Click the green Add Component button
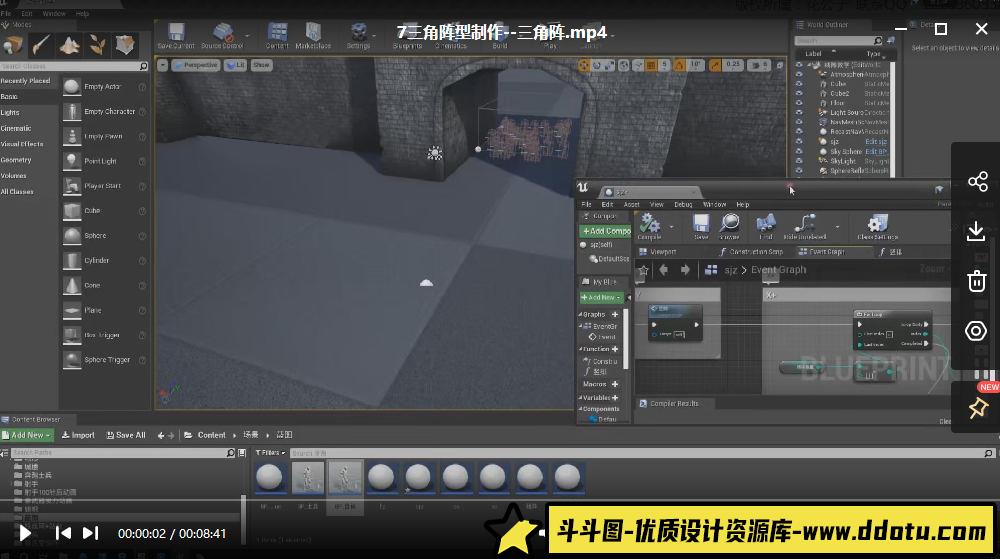This screenshot has width=1000, height=559. tap(606, 231)
